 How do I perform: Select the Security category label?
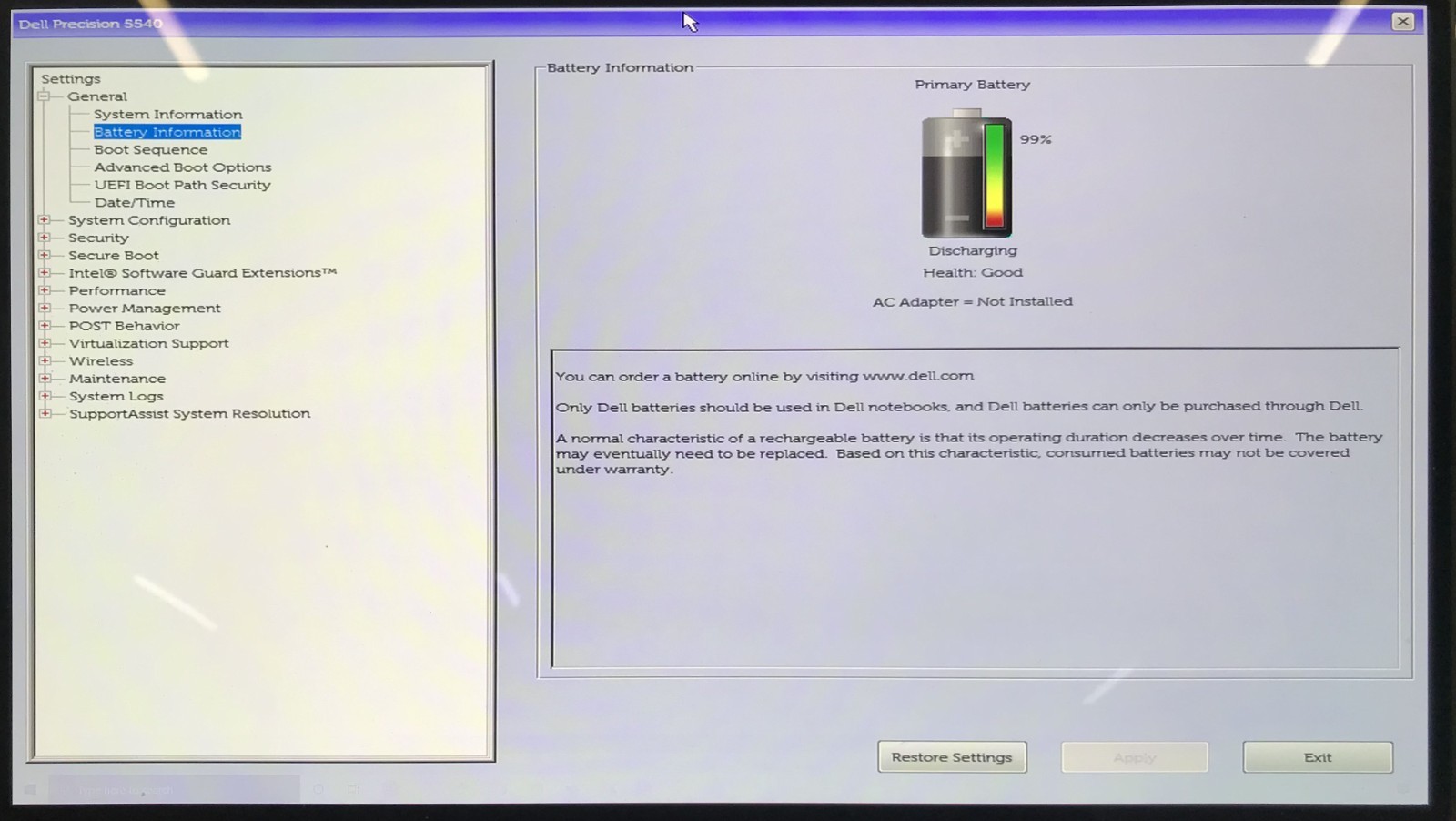click(x=98, y=238)
